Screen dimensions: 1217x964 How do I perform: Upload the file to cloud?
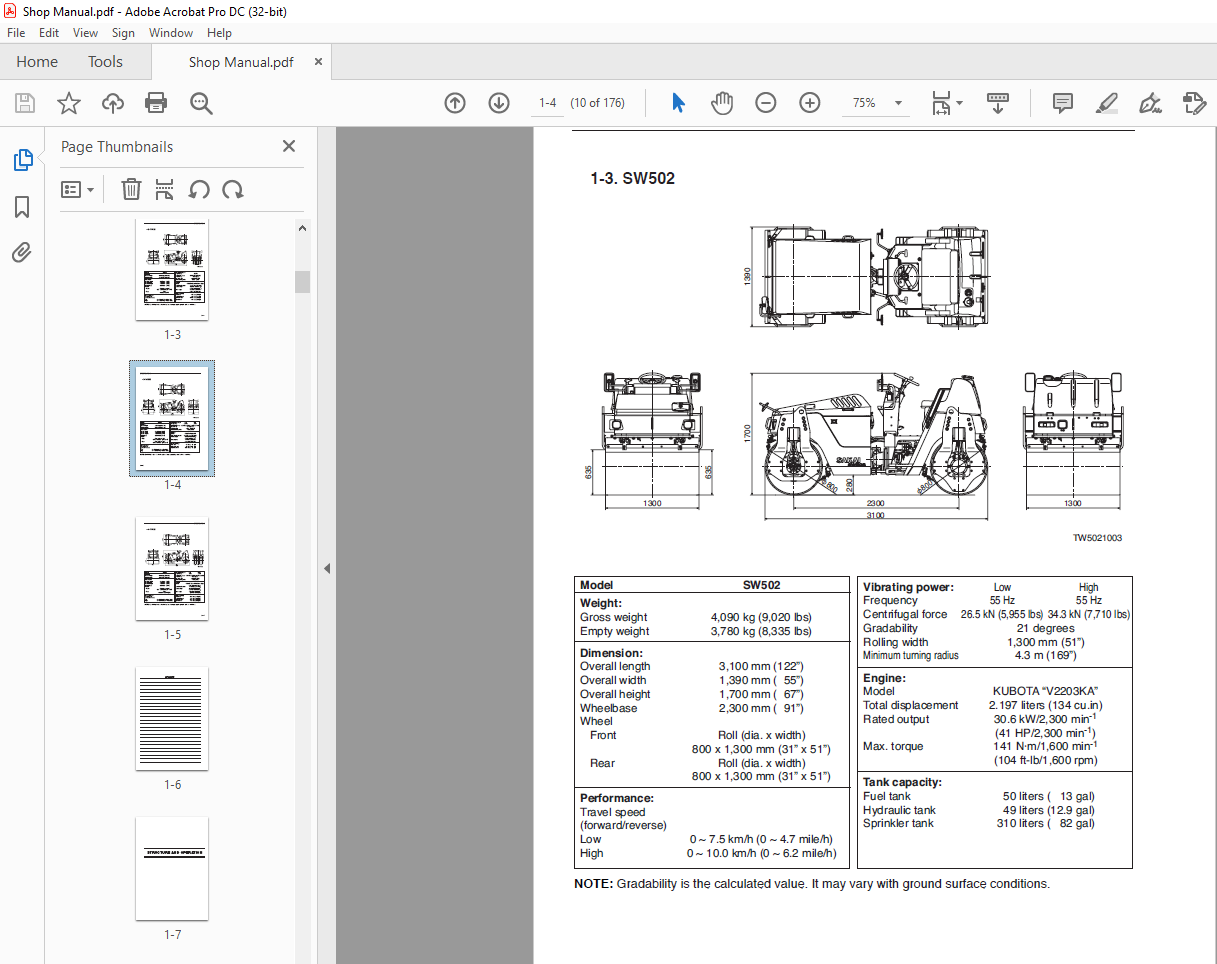[113, 103]
